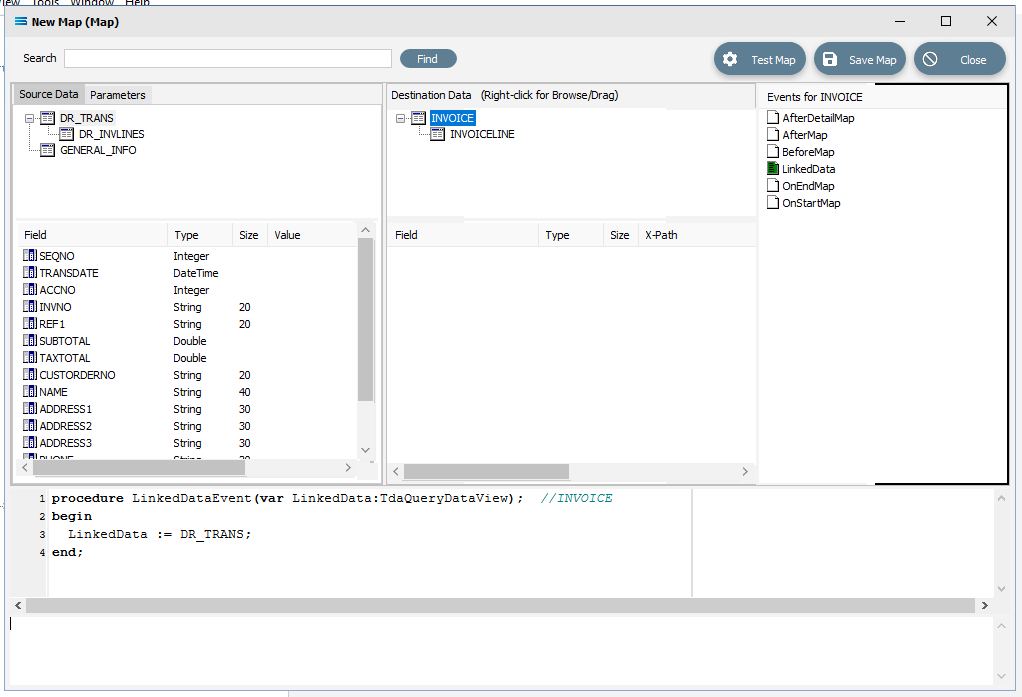Click the code editor right scroll arrow
The width and height of the screenshot is (1022, 697).
click(984, 606)
